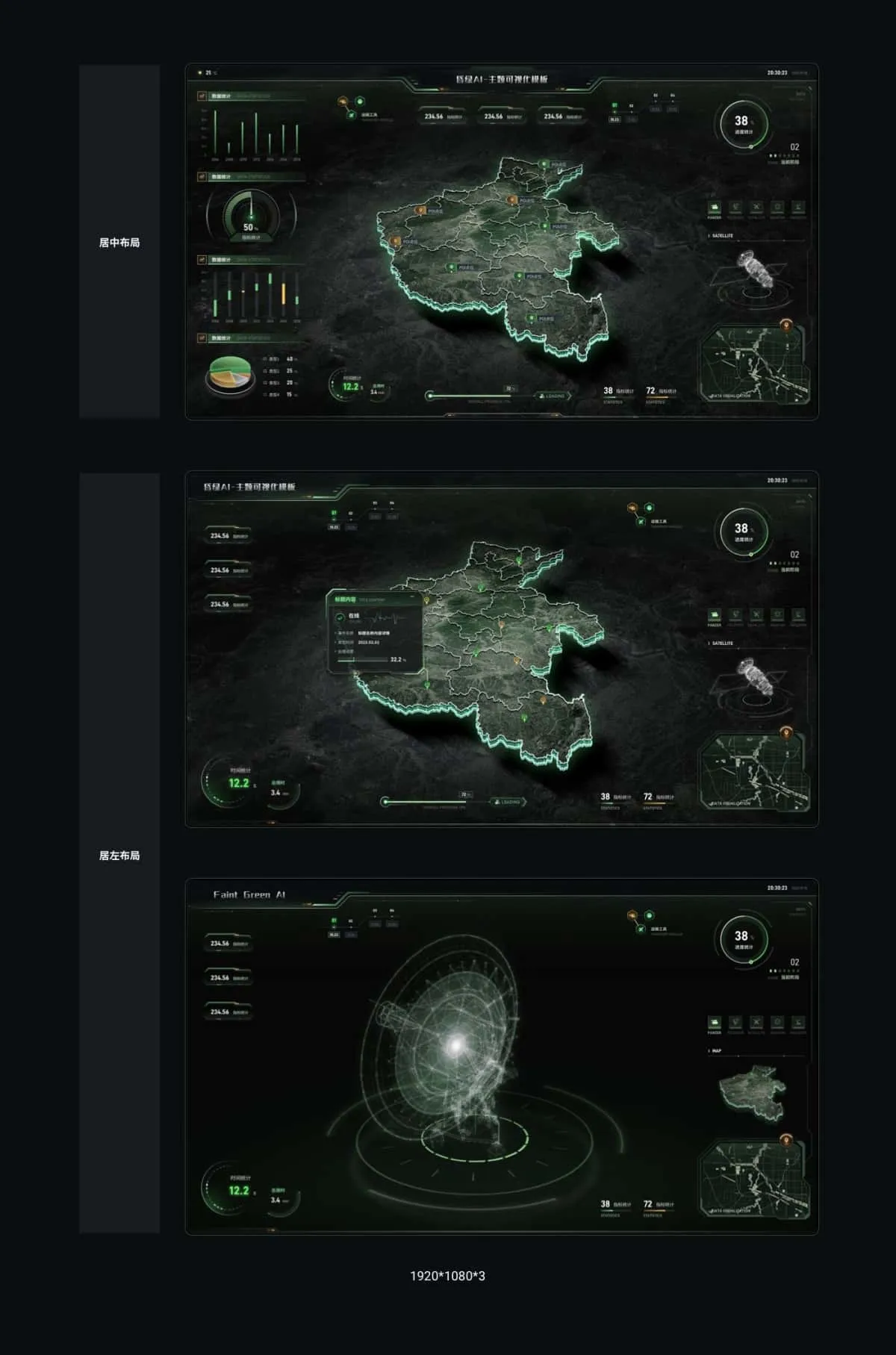Viewport: 896px width, 1355px height.
Task: Open the Henan map thumbnail under MAP
Action: click(752, 1091)
